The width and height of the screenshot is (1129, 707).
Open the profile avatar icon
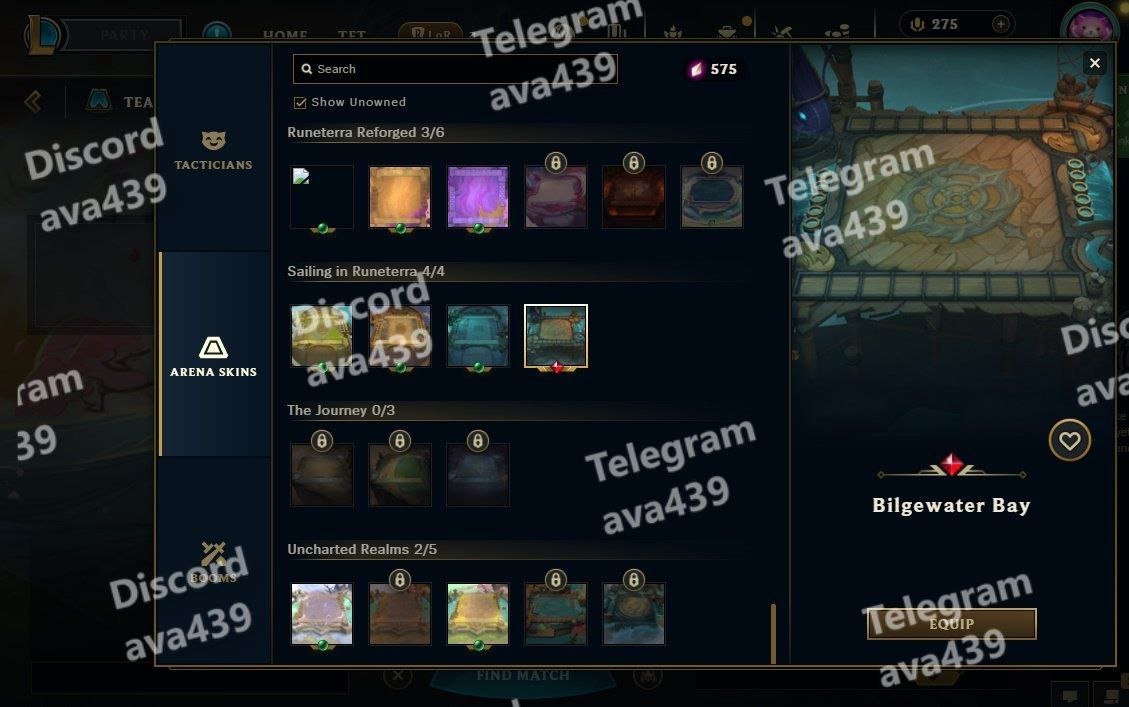coord(1088,26)
